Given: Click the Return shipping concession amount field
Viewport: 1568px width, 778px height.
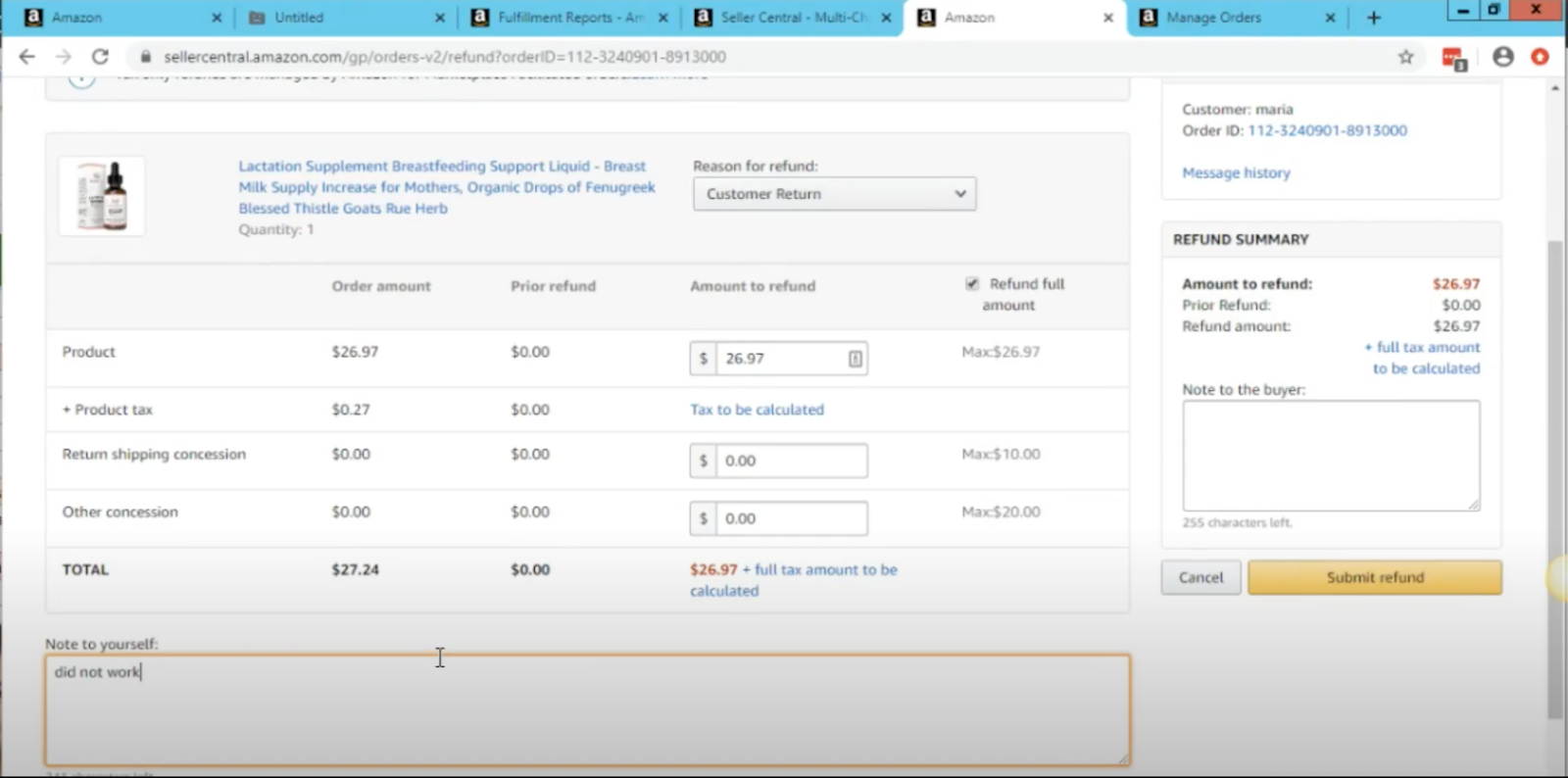Looking at the screenshot, I should click(x=792, y=461).
